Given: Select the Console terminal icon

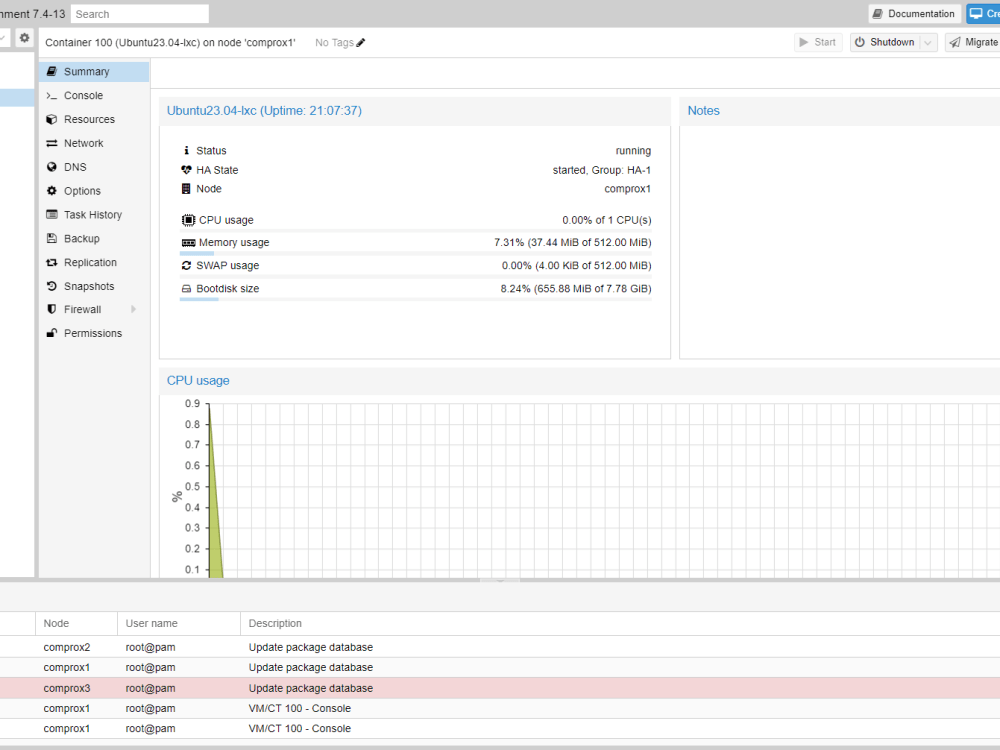Looking at the screenshot, I should coord(53,95).
